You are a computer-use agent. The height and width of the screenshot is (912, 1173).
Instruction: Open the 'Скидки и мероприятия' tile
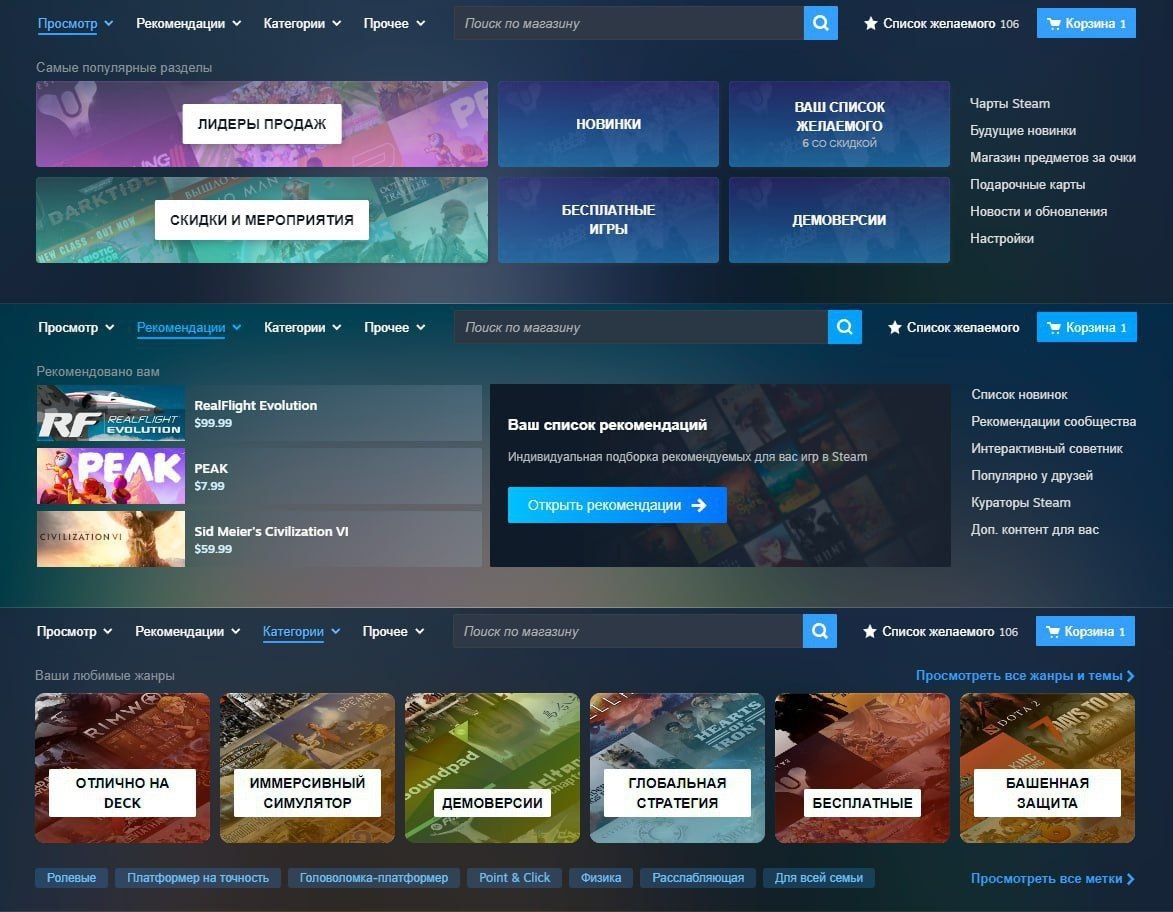click(262, 220)
